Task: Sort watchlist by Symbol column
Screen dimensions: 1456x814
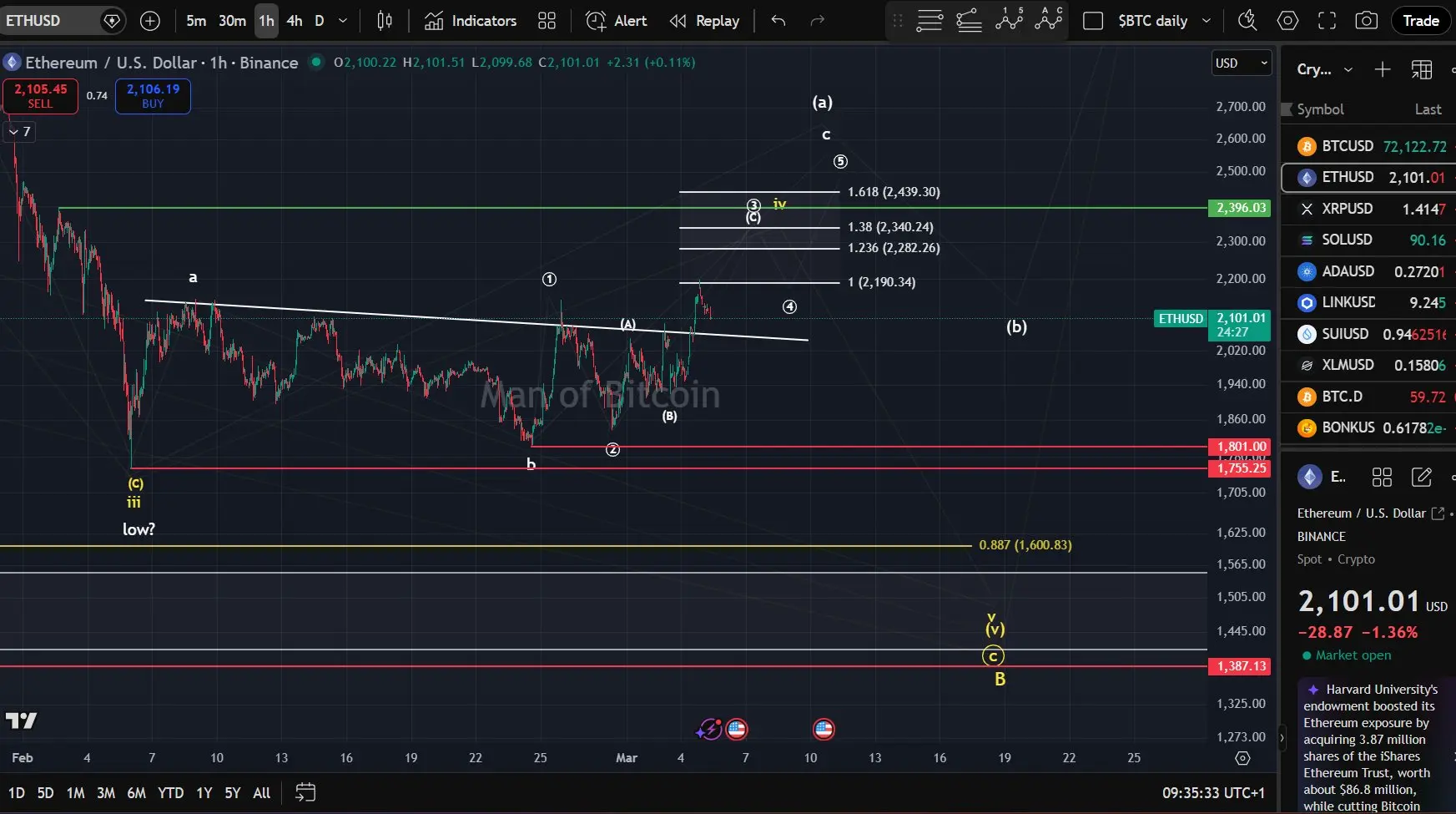Action: click(1320, 109)
